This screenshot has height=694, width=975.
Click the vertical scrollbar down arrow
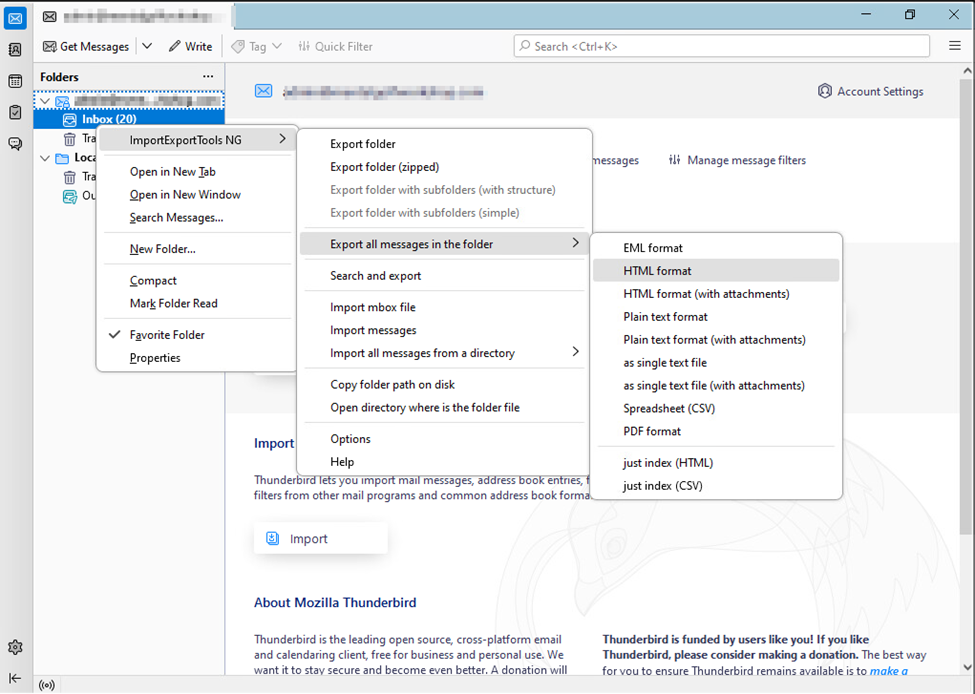tap(967, 668)
